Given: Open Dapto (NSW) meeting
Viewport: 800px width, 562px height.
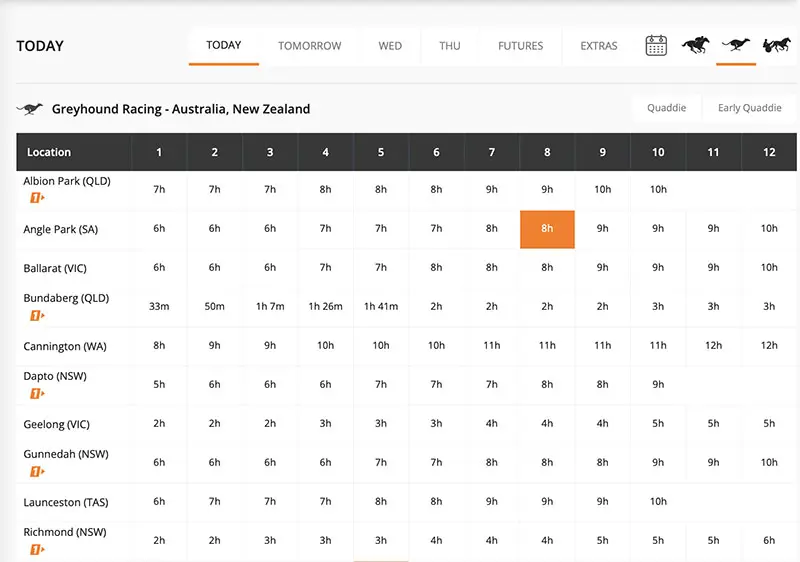Looking at the screenshot, I should (x=55, y=376).
